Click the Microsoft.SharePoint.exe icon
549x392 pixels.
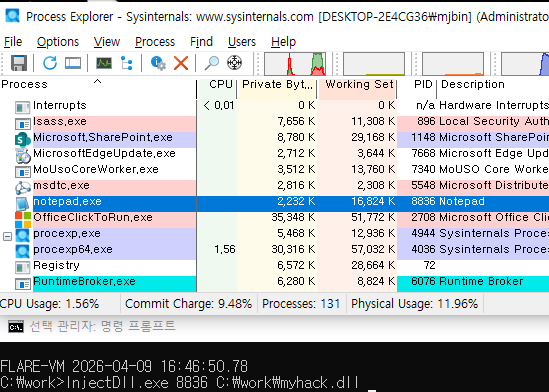click(23, 140)
